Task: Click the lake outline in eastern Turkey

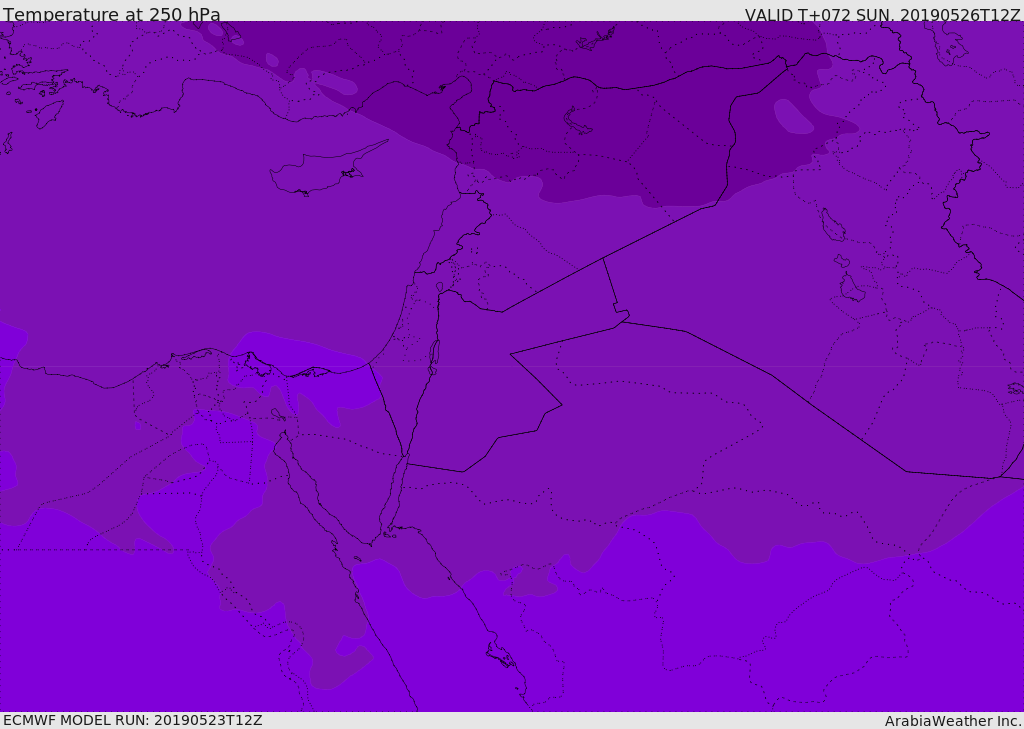Action: [x=576, y=121]
